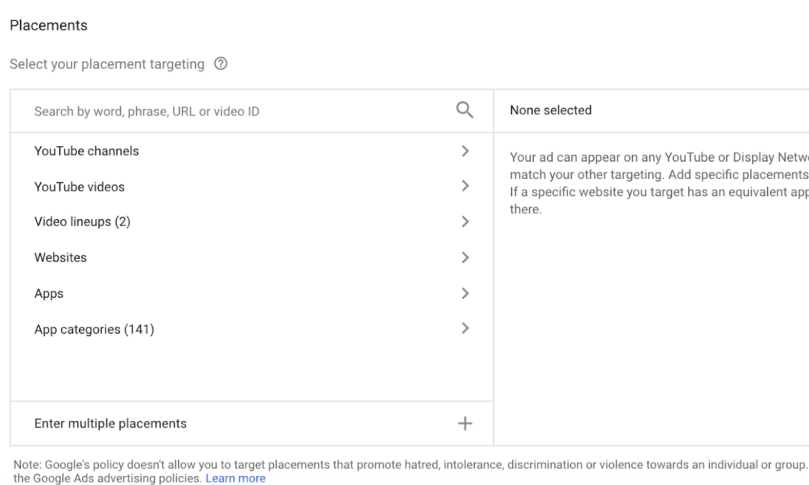Select the YouTube channels label
This screenshot has height=485, width=809.
87,151
